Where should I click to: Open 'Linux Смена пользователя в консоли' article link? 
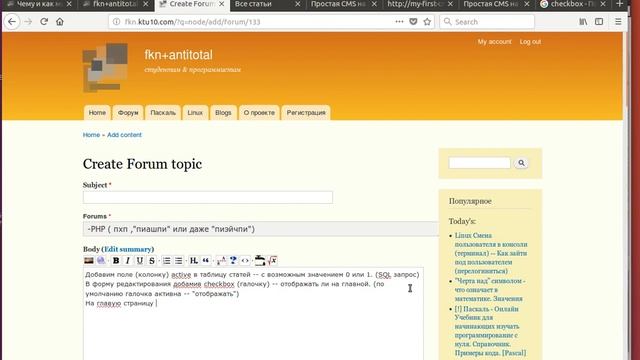[491, 253]
